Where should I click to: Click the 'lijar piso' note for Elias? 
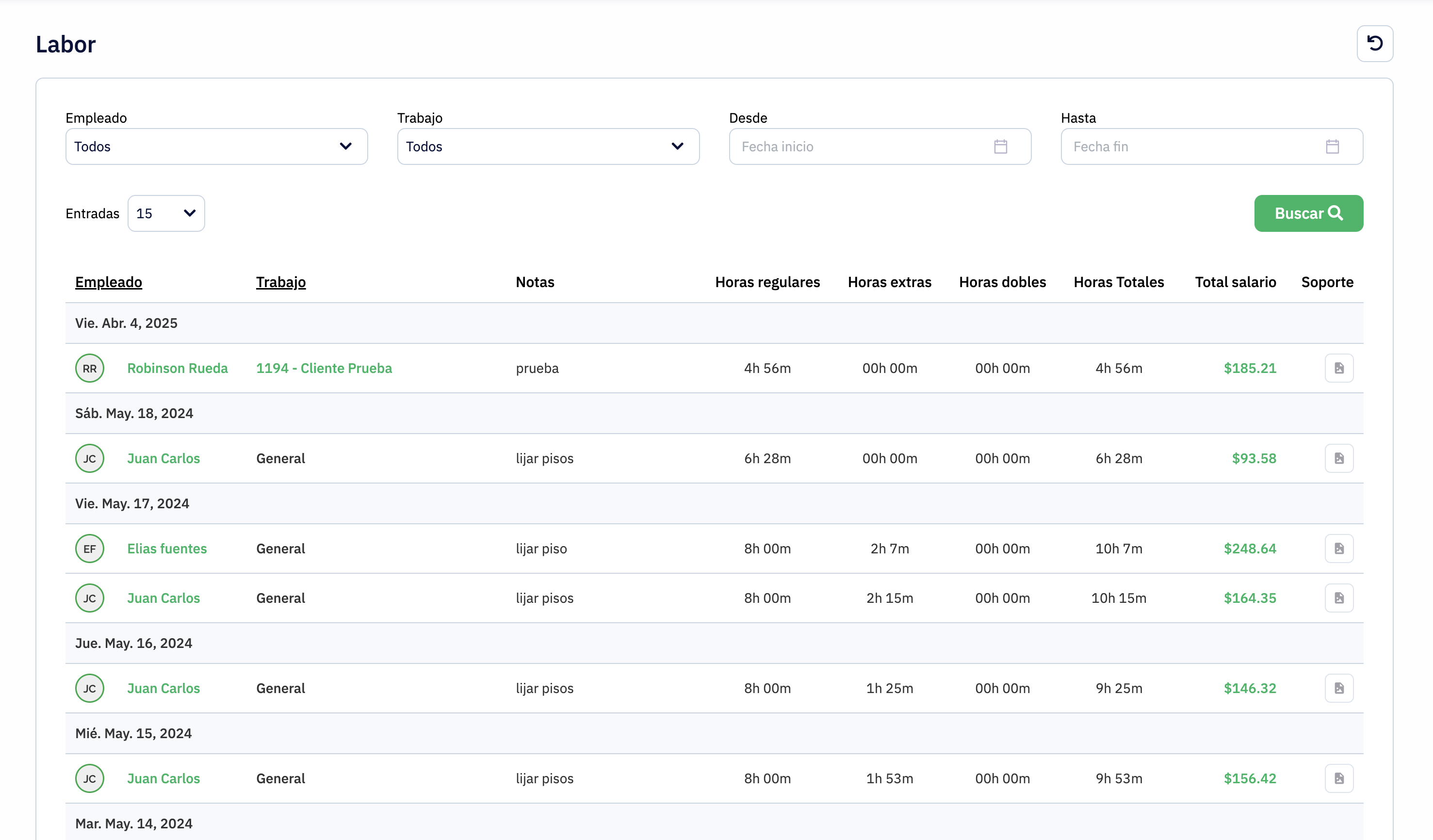(x=541, y=549)
